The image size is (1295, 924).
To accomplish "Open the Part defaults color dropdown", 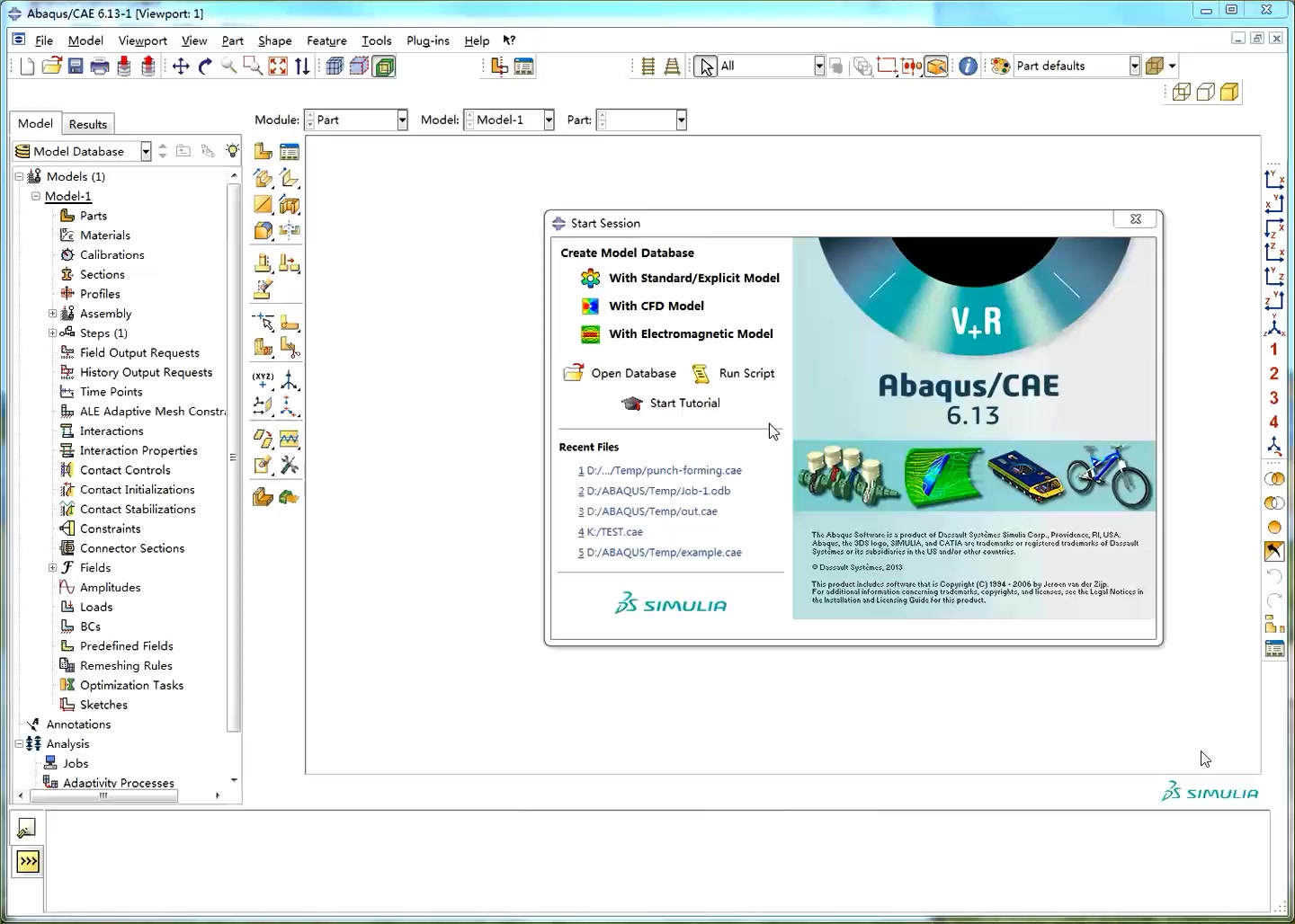I will pyautogui.click(x=1135, y=66).
